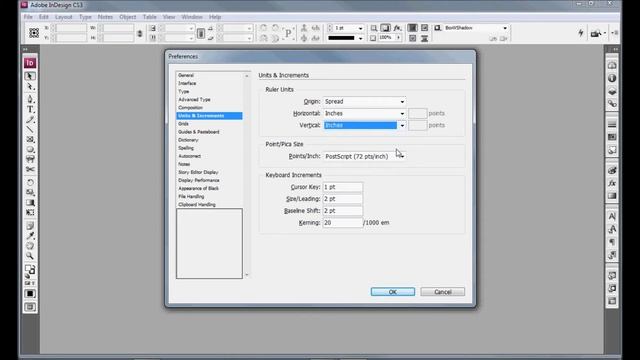Open the Links panel icon
Image resolution: width=640 pixels, height=360 pixels.
[612, 104]
